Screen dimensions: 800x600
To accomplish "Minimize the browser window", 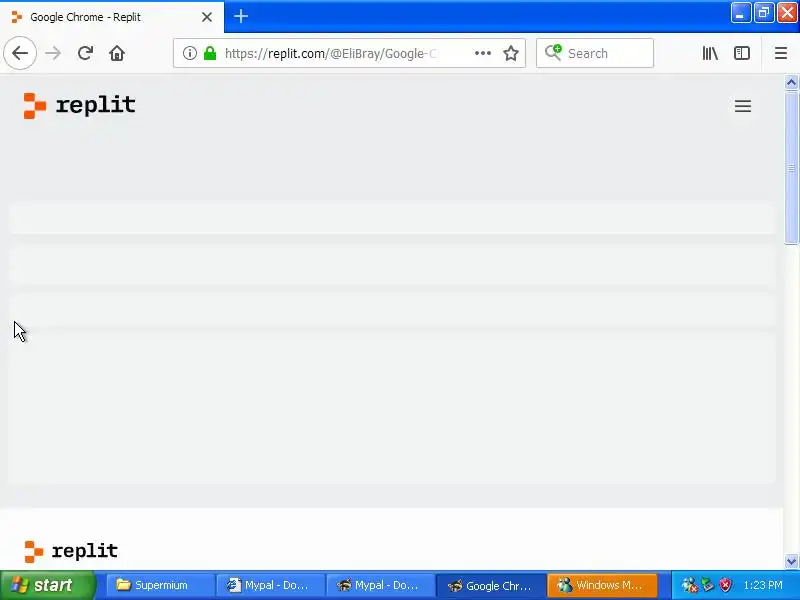I will click(740, 13).
